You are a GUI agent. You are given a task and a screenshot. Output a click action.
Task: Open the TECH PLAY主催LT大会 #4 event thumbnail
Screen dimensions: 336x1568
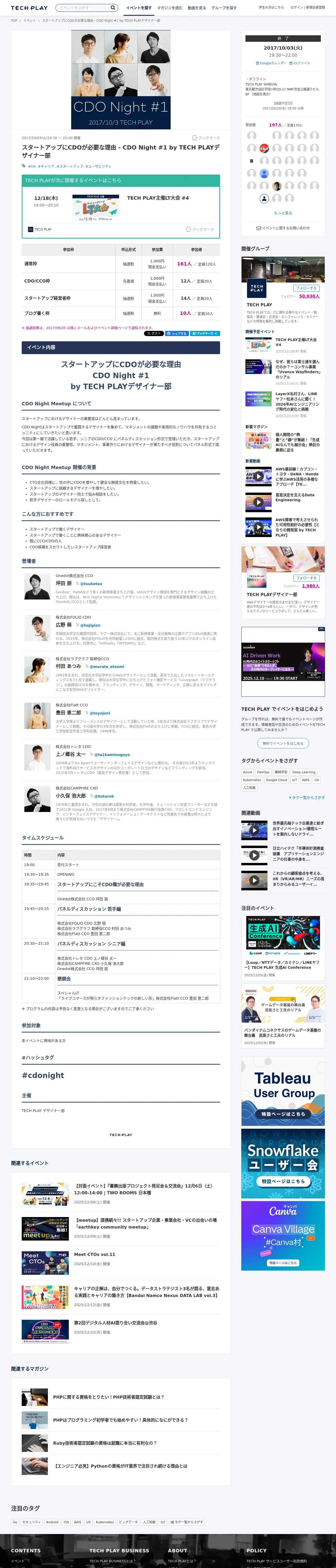95,207
